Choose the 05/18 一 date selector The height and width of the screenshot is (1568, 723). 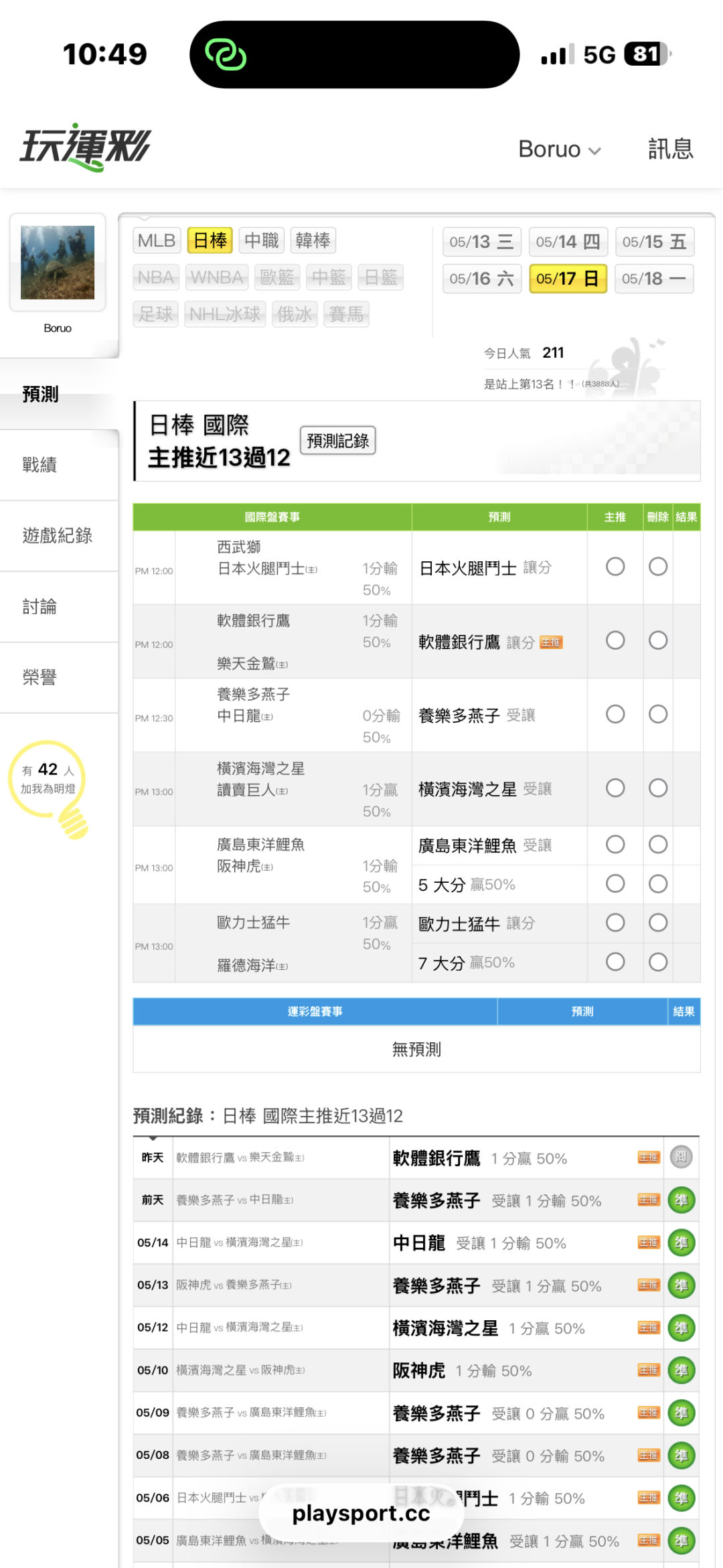click(654, 279)
